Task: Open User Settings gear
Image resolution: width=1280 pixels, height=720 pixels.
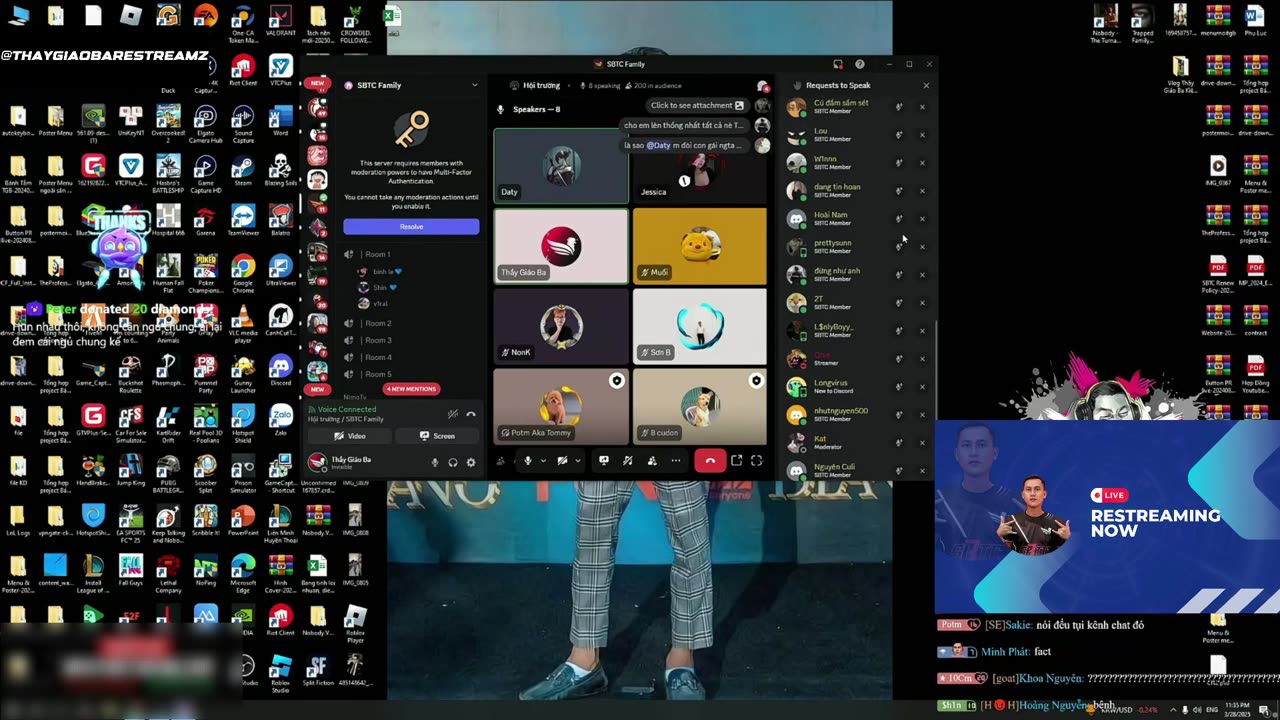Action: point(471,462)
